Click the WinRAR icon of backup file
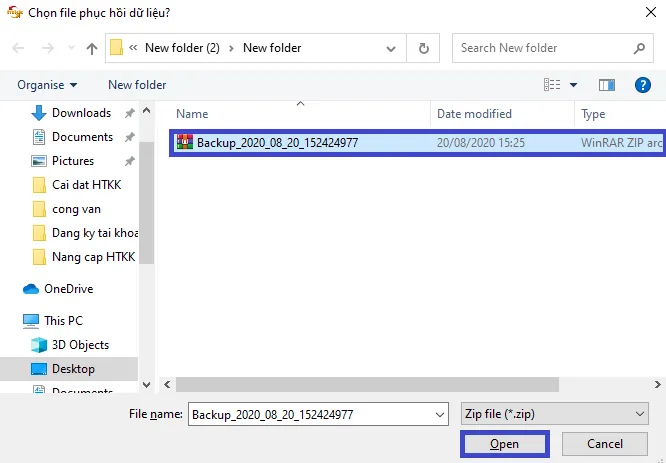The height and width of the screenshot is (463, 666). pyautogui.click(x=185, y=142)
